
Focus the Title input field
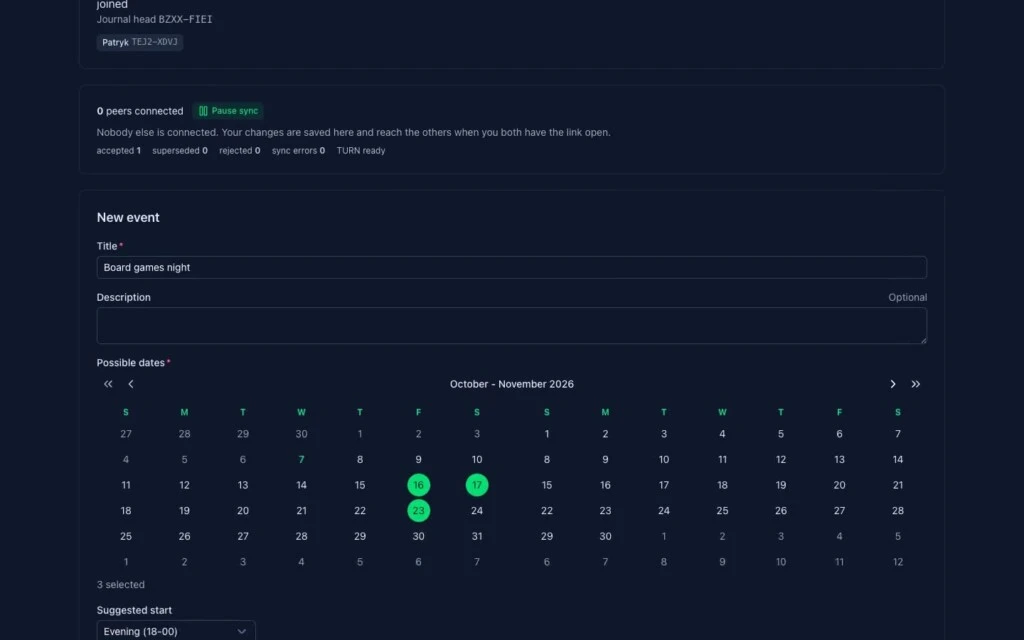click(511, 268)
